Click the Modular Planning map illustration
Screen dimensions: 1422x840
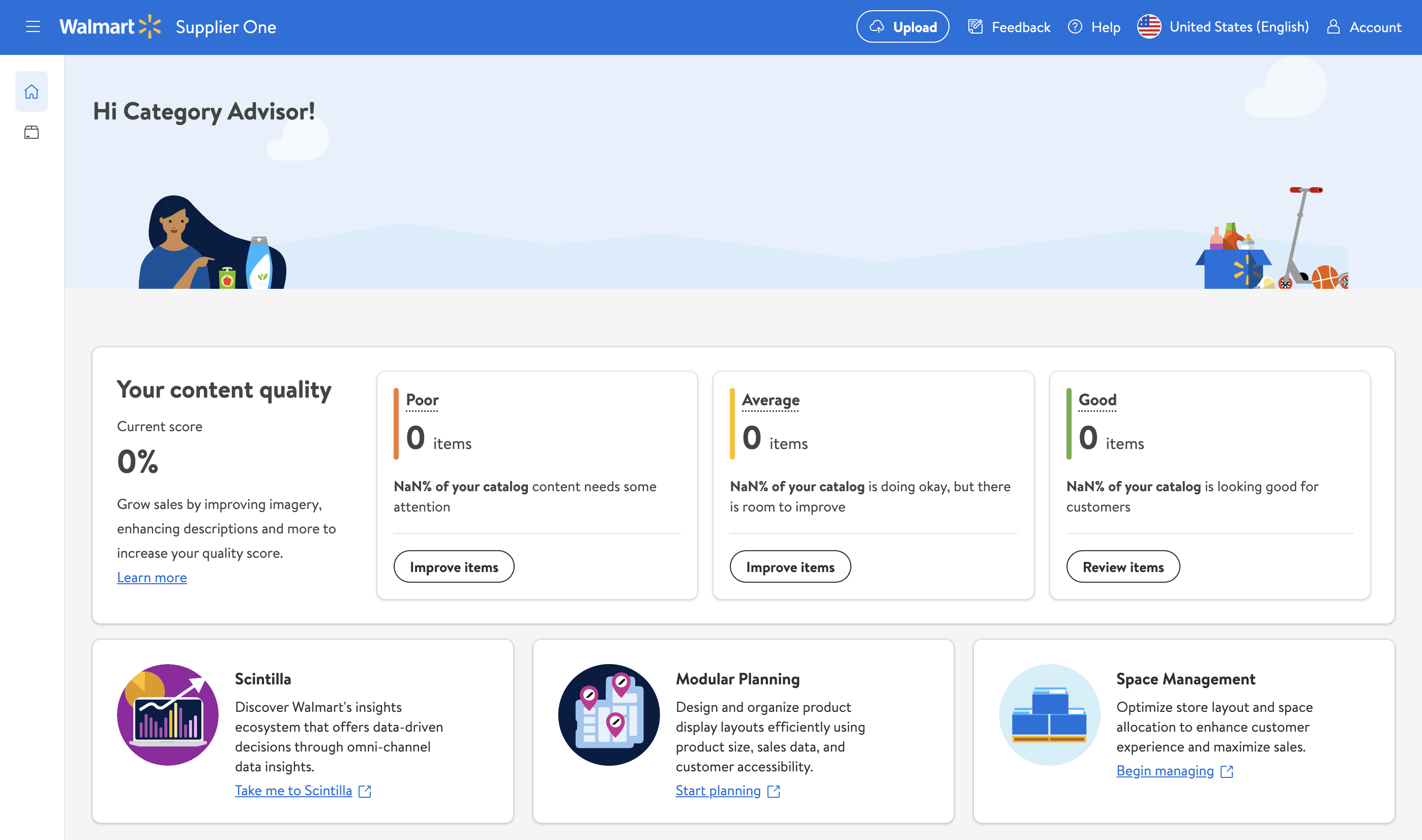coord(609,715)
